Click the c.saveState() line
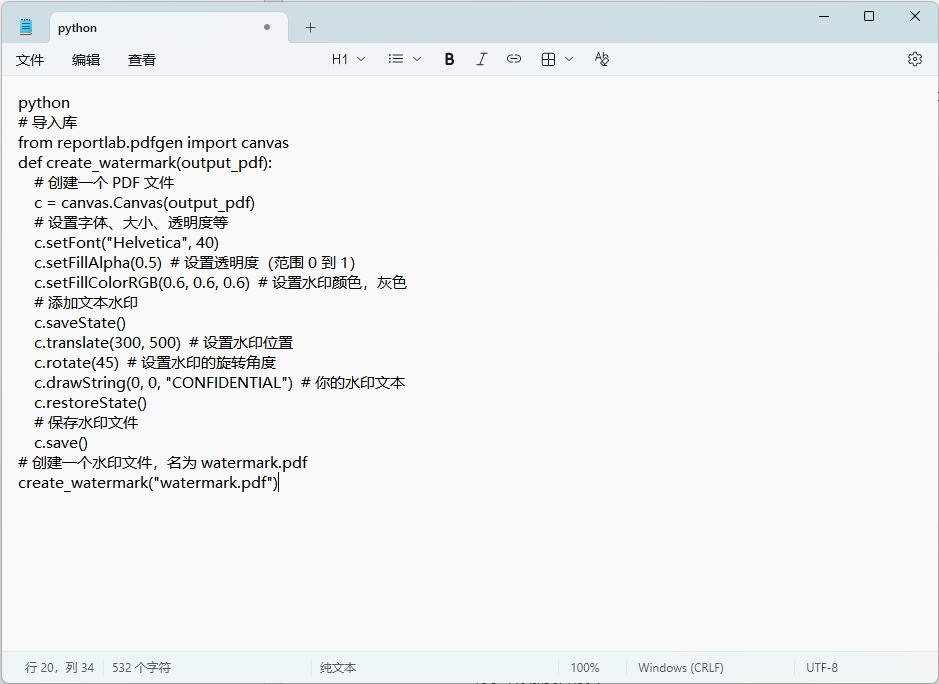The image size is (939, 684). point(80,323)
